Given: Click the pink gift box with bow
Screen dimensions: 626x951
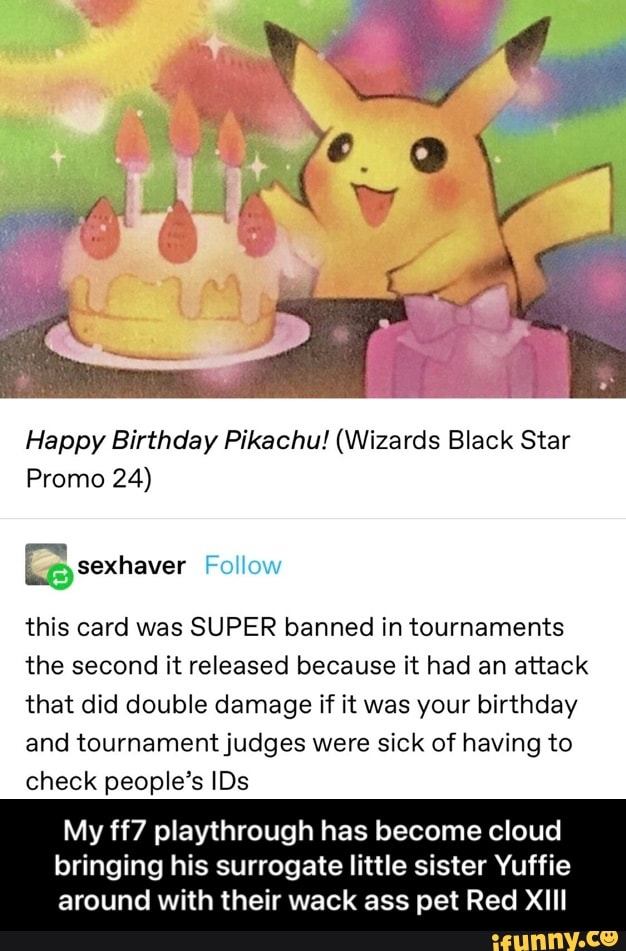Looking at the screenshot, I should (x=468, y=346).
